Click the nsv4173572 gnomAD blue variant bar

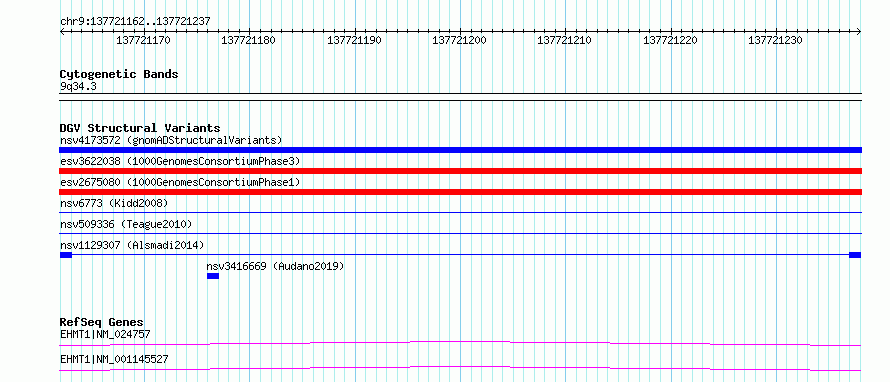click(460, 150)
